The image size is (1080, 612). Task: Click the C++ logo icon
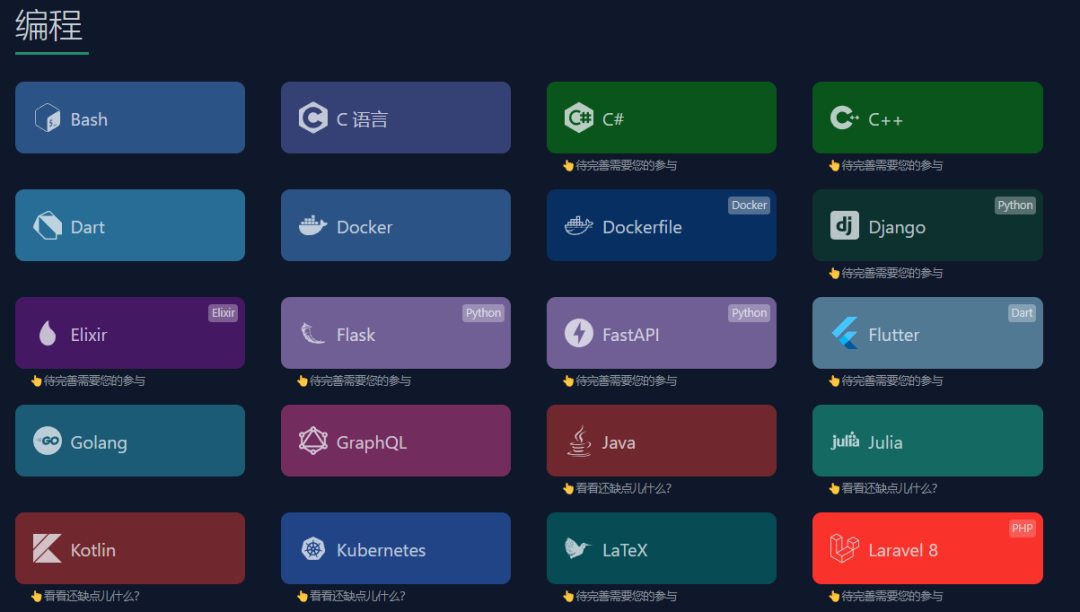pos(844,118)
